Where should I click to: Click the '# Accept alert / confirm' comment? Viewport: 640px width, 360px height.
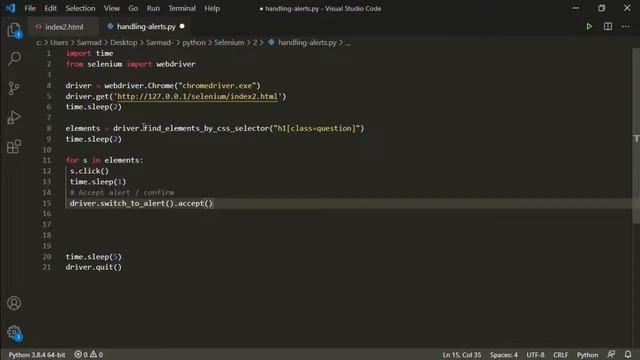[122, 193]
